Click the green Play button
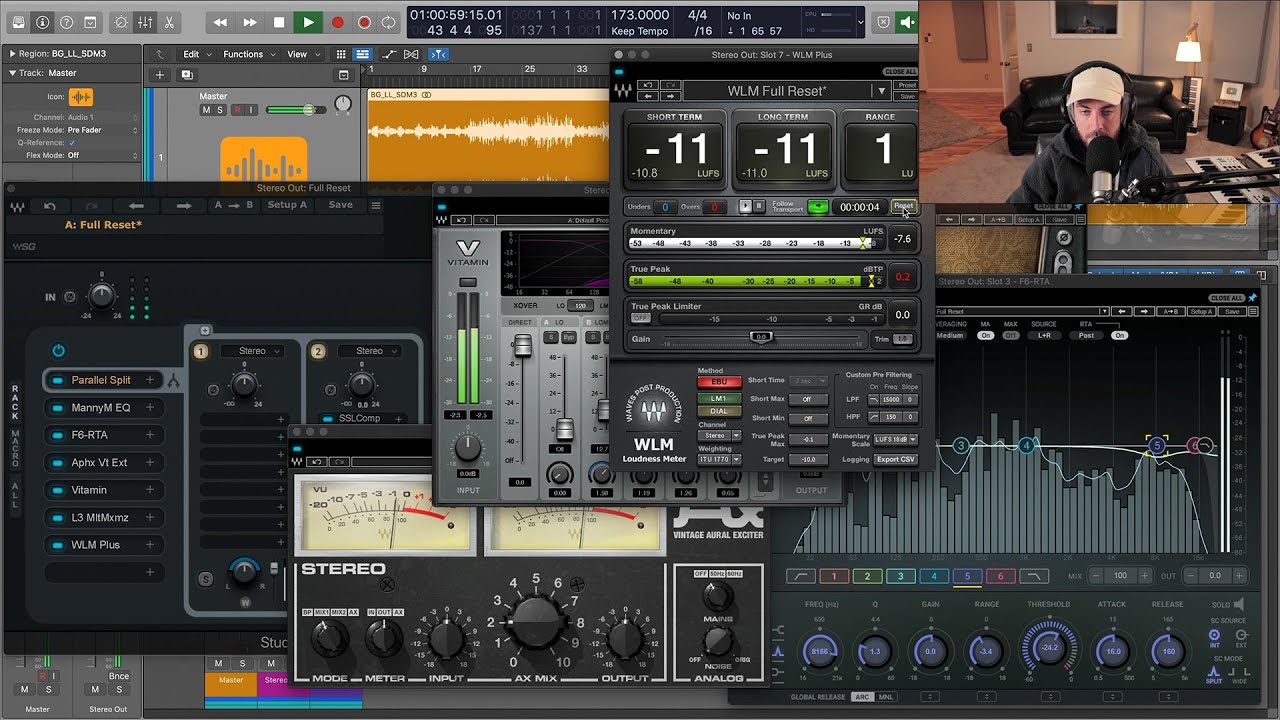Image resolution: width=1280 pixels, height=720 pixels. [308, 22]
